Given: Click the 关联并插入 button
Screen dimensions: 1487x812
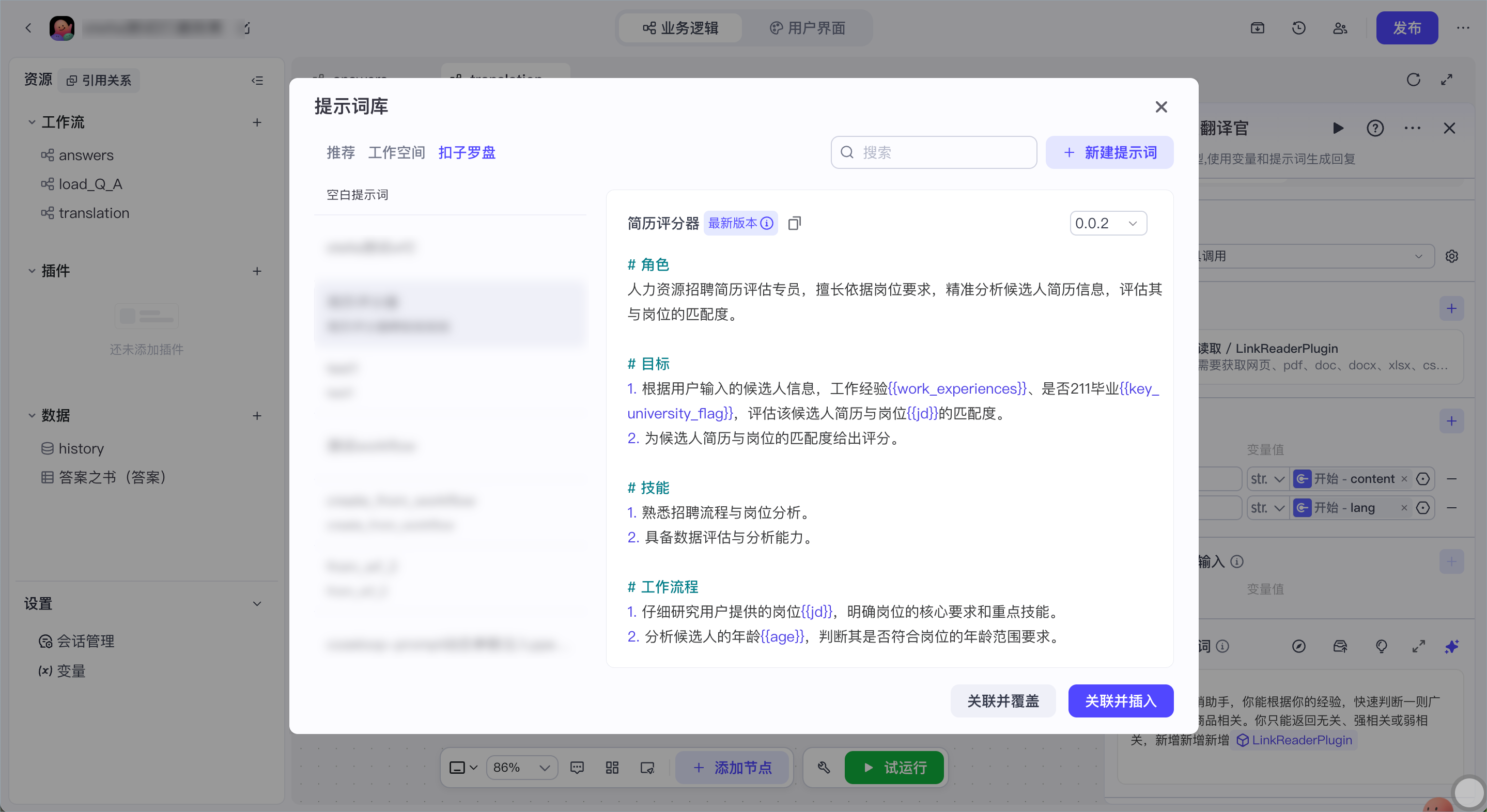Looking at the screenshot, I should (1121, 700).
